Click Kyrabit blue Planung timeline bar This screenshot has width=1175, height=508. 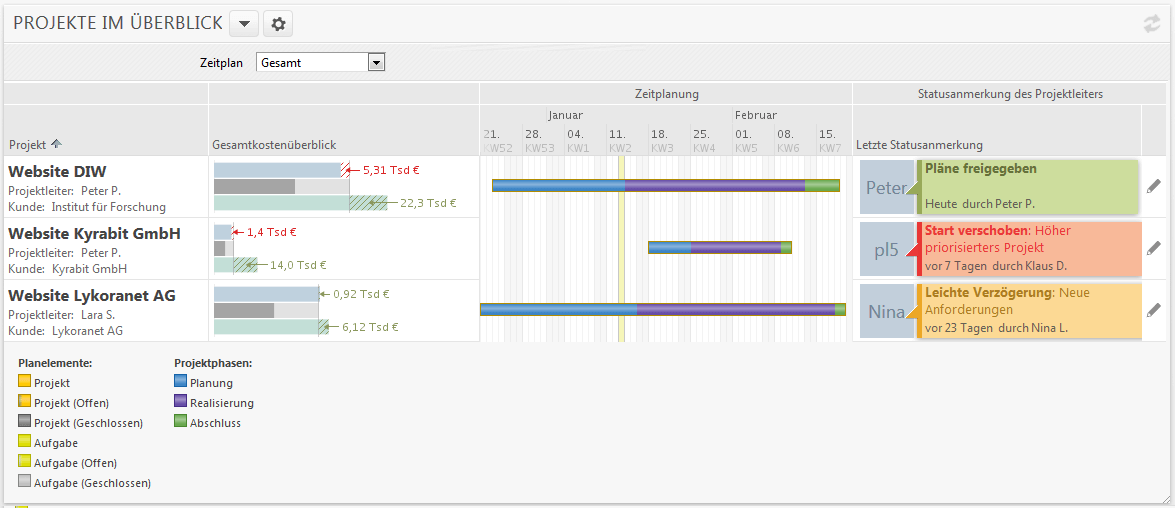point(669,247)
